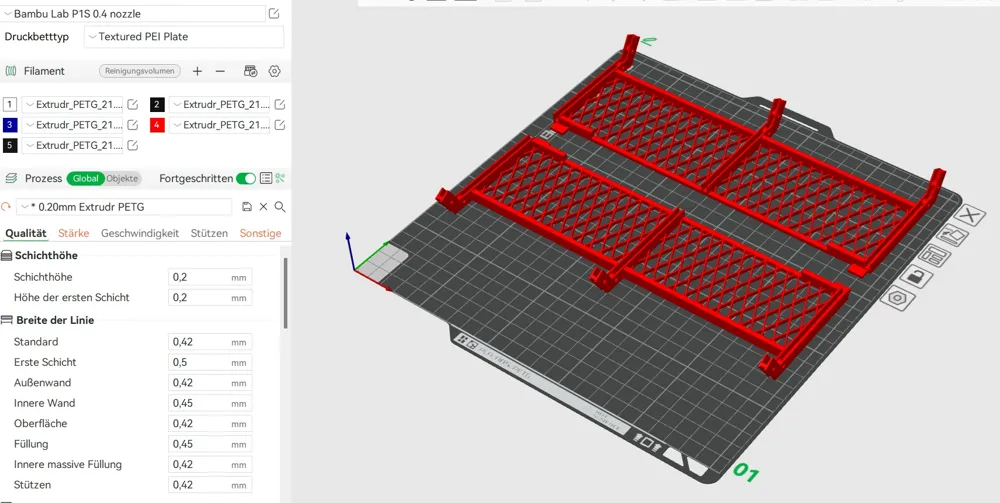Open filament 2 Extrudr_PETG dropdown
This screenshot has width=1000, height=503.
(219, 105)
